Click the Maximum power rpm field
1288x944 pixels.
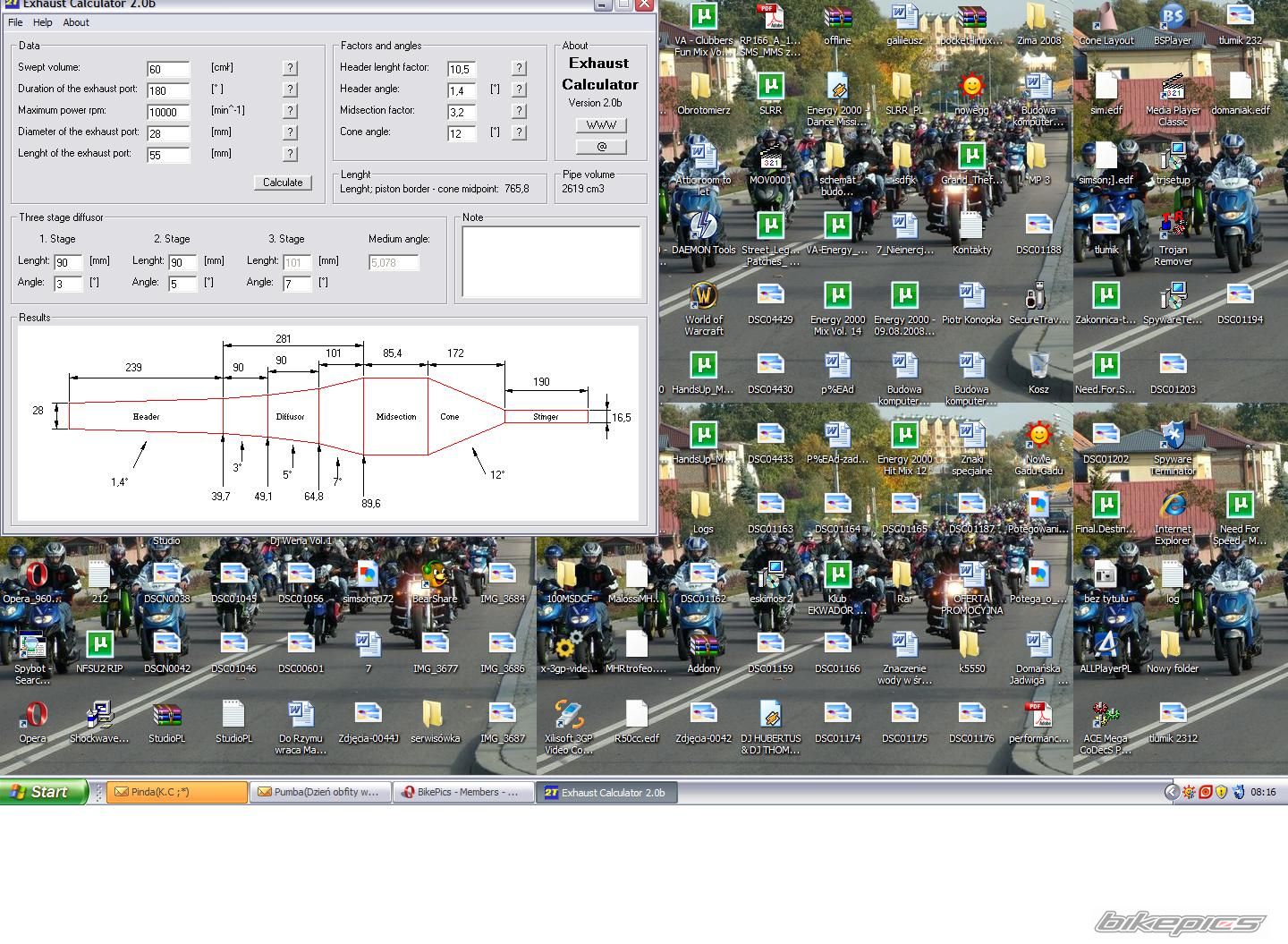pyautogui.click(x=168, y=112)
